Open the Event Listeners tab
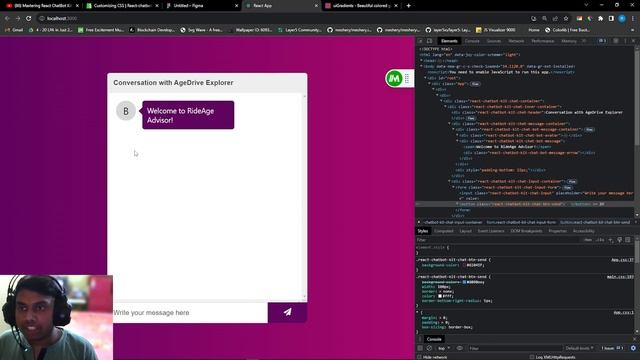Image resolution: width=640 pixels, height=360 pixels. (x=491, y=231)
